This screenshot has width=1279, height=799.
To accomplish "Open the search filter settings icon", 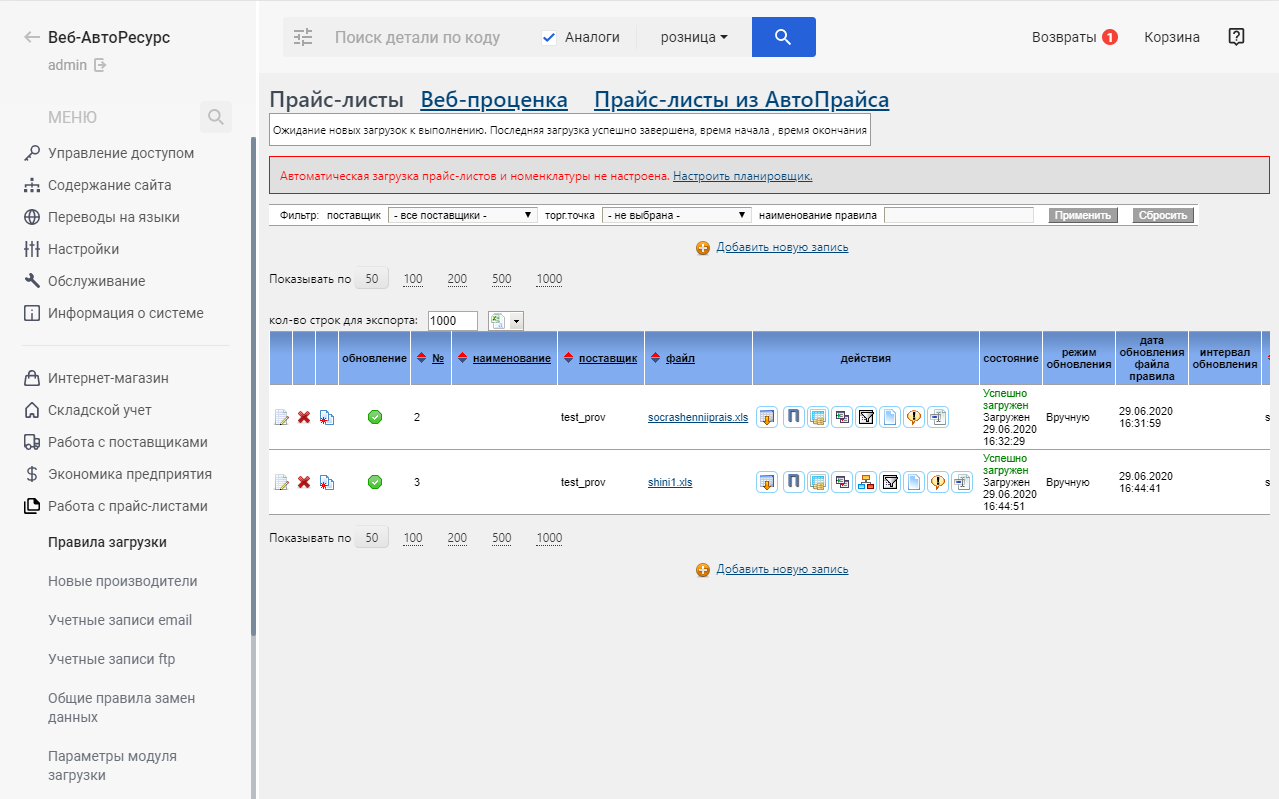I will click(x=303, y=37).
